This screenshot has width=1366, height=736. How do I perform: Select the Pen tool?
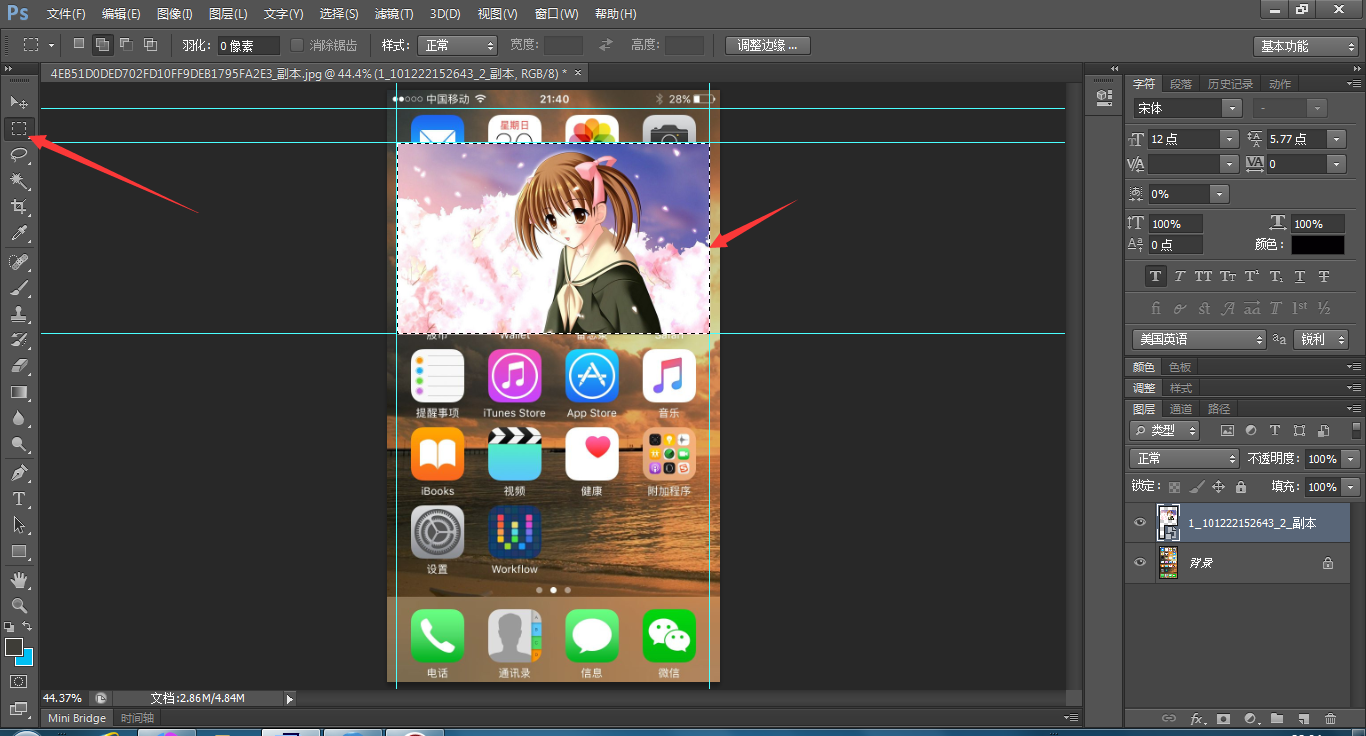pyautogui.click(x=19, y=472)
